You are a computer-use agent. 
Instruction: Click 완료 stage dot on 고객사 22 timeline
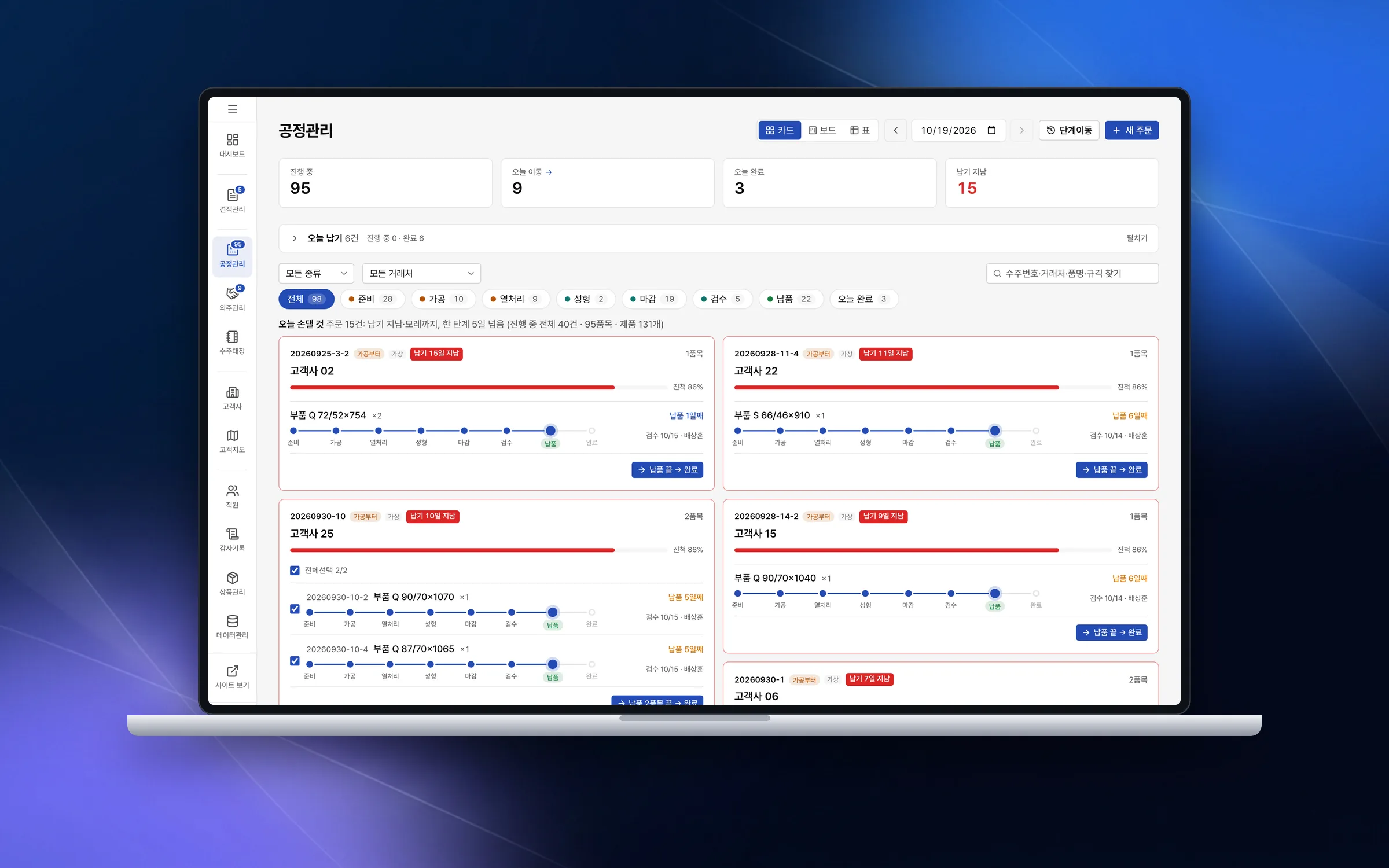pos(1036,431)
